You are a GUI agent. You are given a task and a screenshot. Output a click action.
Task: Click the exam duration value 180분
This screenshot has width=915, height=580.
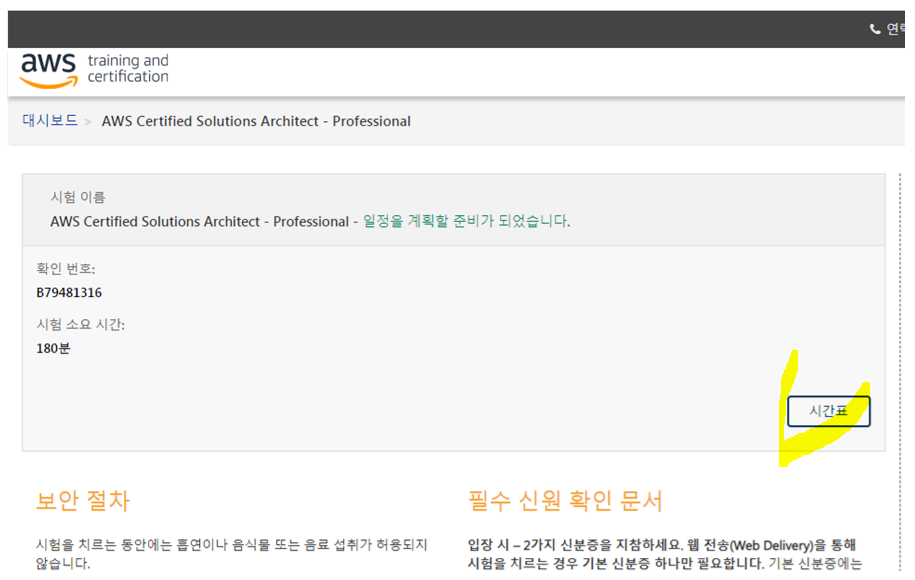pos(53,348)
